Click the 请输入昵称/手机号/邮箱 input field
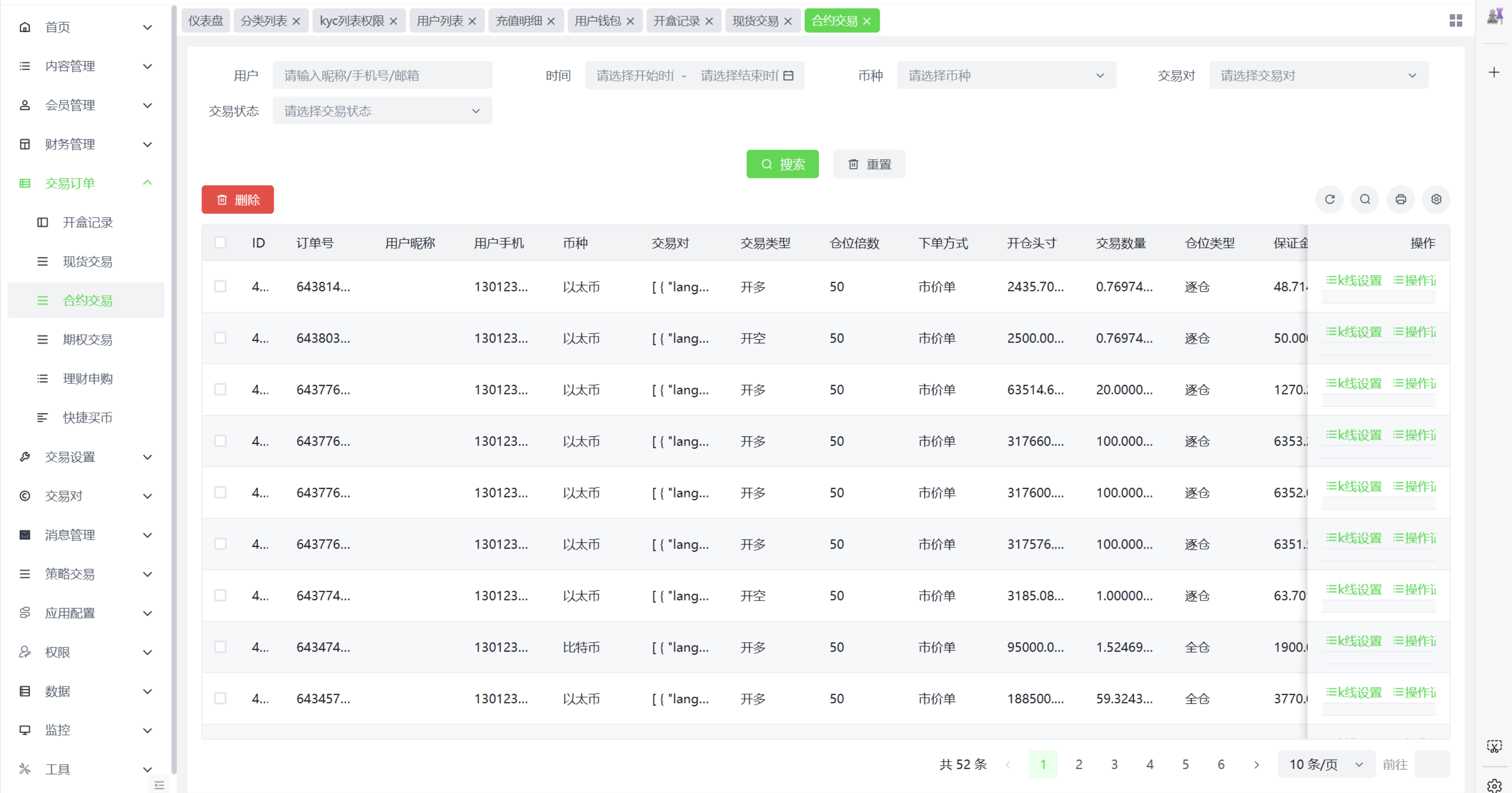Viewport: 1512px width, 793px height. click(x=382, y=75)
